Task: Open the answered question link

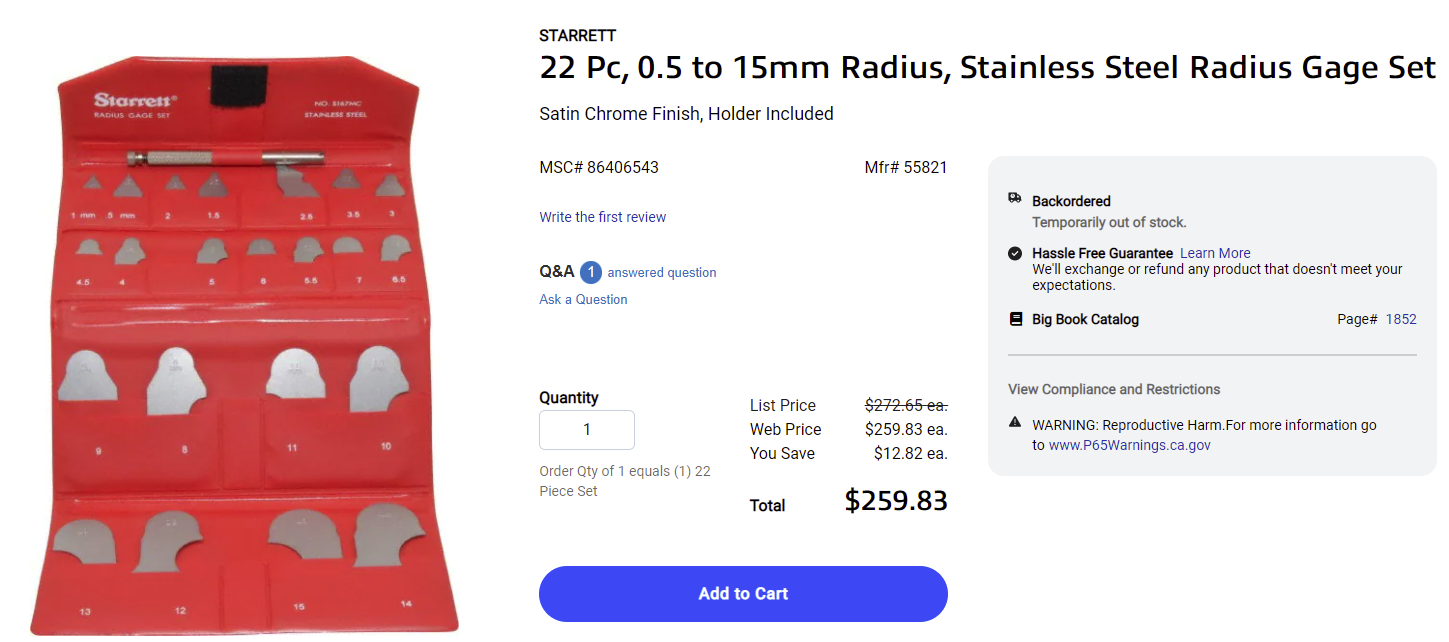Action: click(662, 272)
